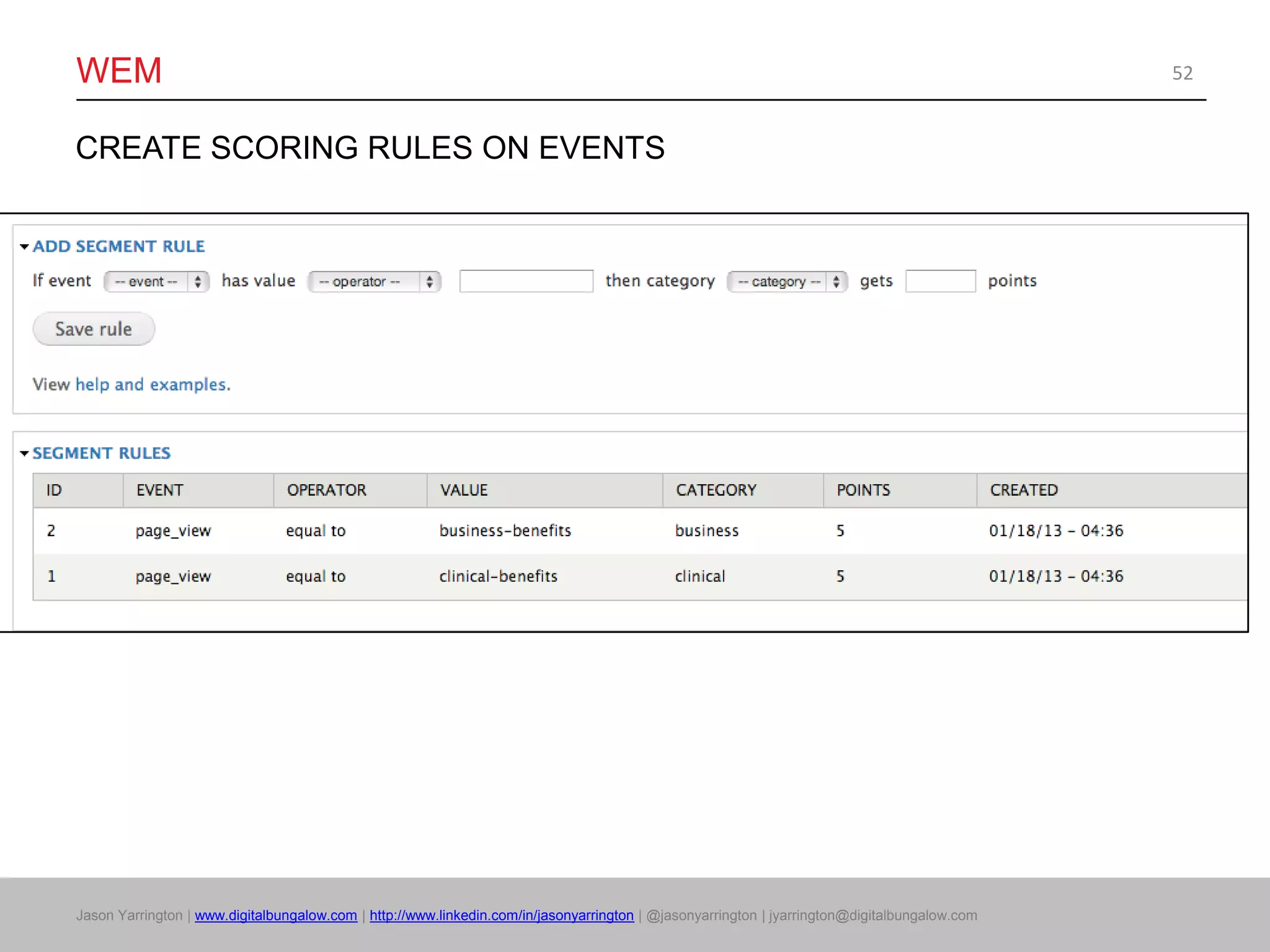Screen dimensions: 1270x952
Task: Select the clinical category cell
Action: [699, 576]
